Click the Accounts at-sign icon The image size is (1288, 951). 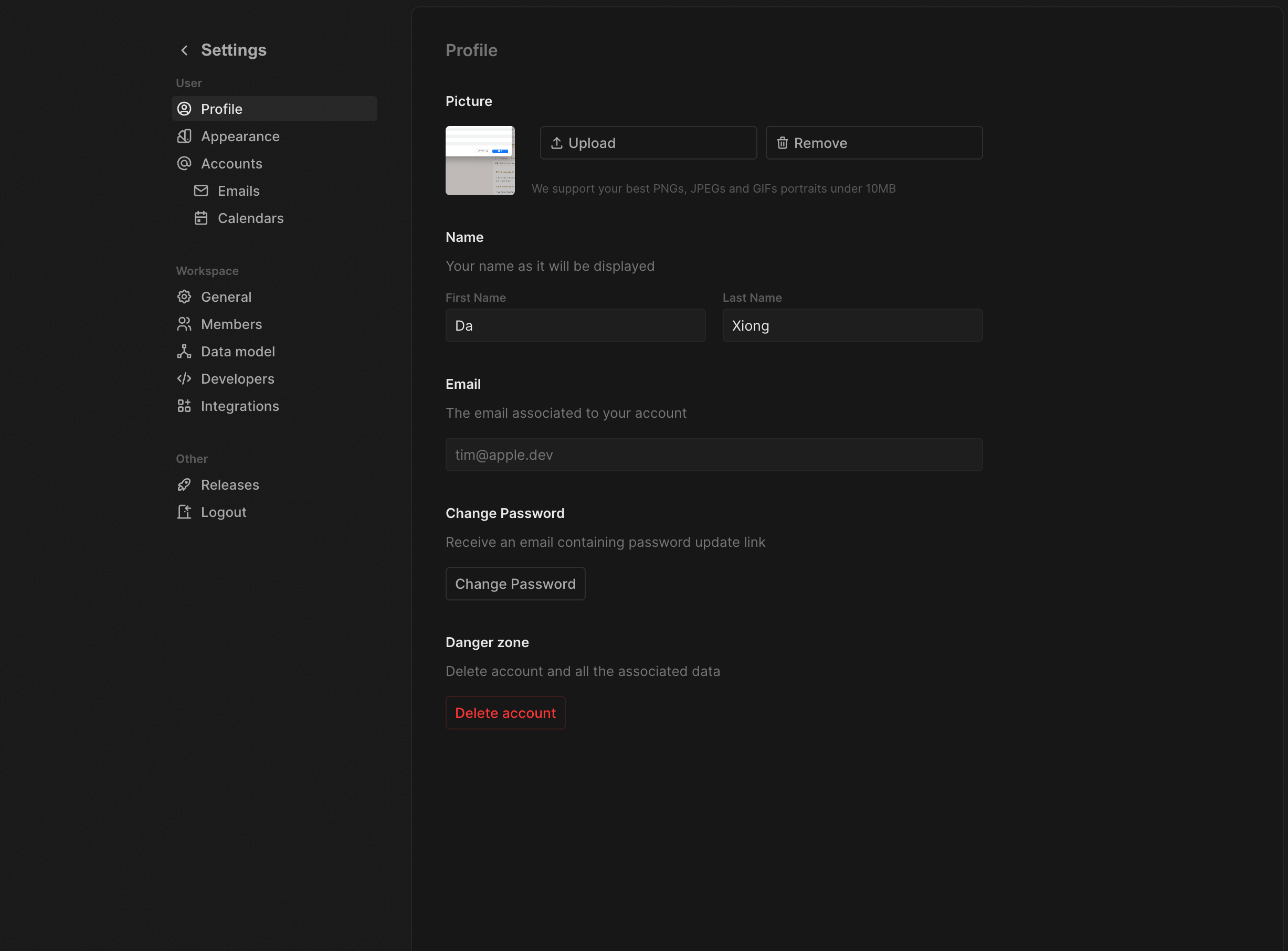pyautogui.click(x=184, y=164)
